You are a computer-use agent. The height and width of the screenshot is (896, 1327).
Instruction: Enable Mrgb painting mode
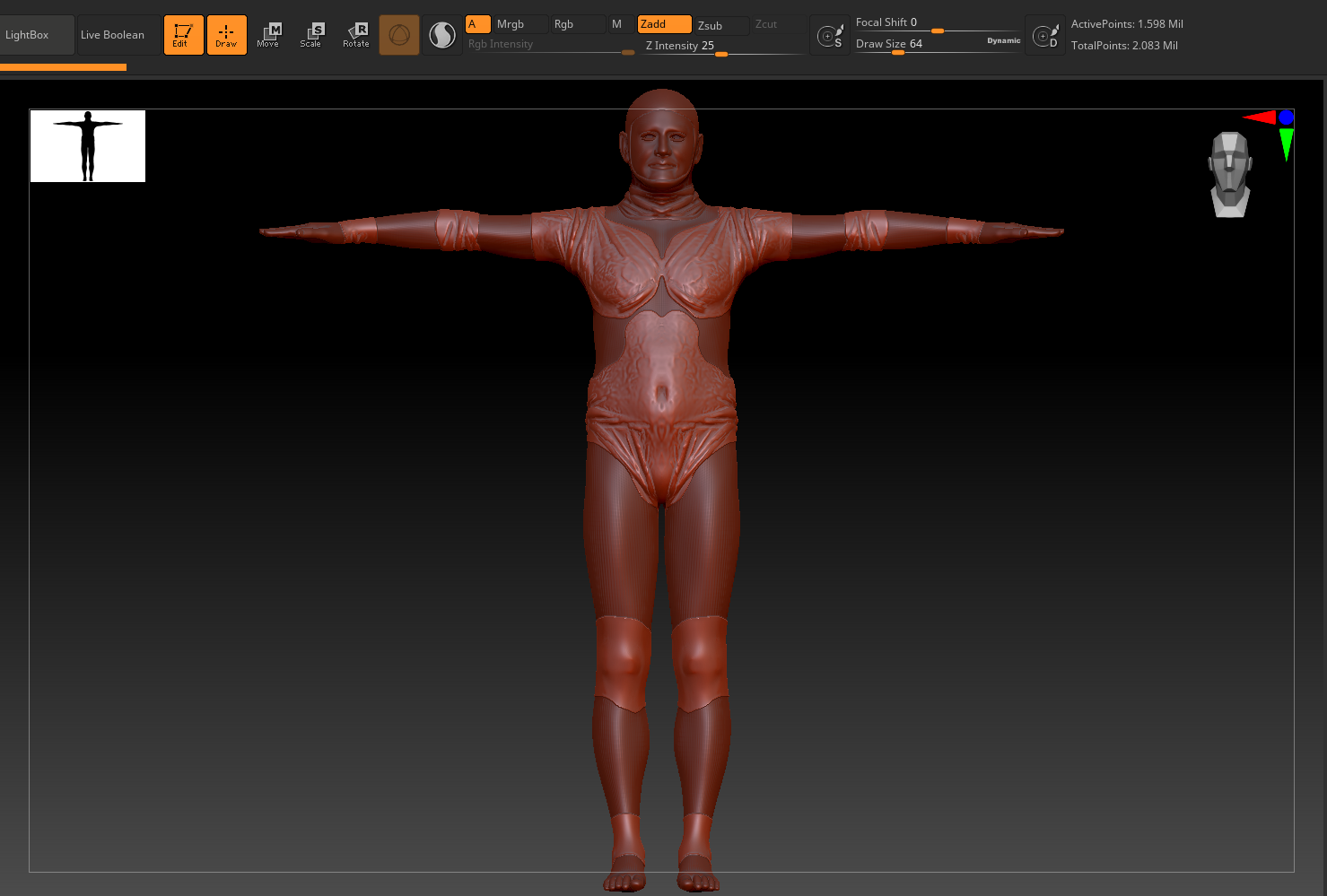520,24
